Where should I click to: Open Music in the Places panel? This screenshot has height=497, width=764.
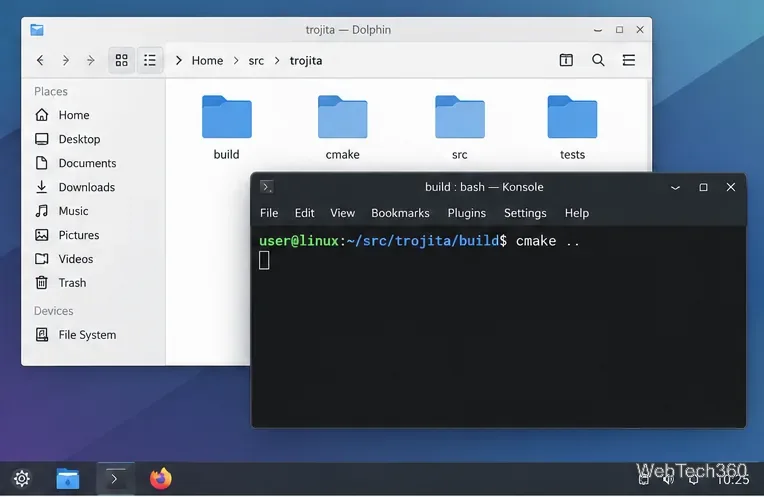74,211
